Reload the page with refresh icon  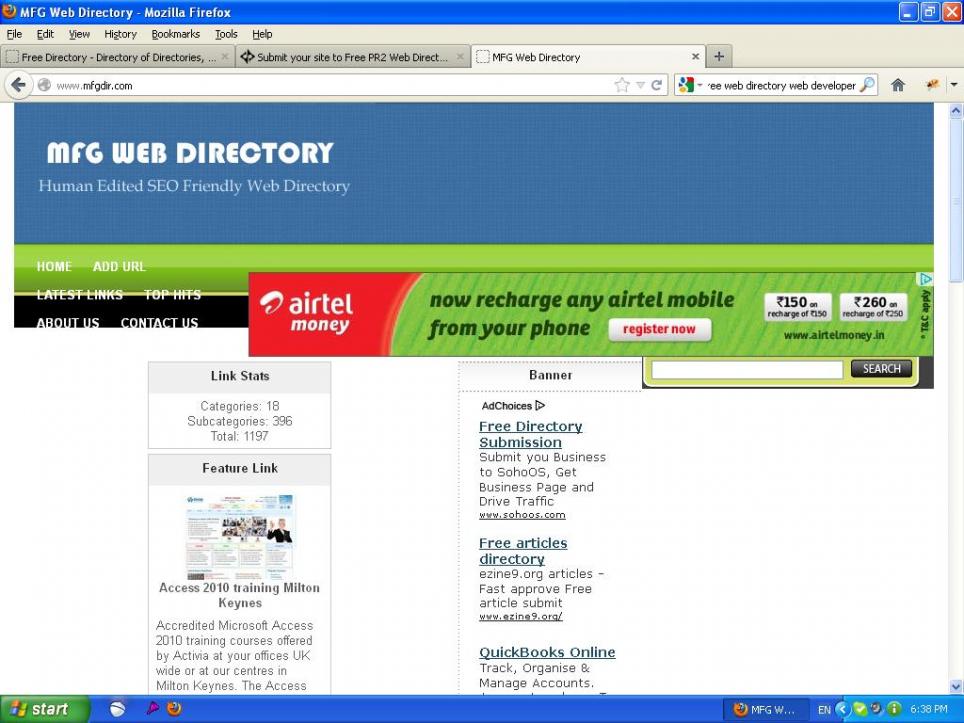657,85
